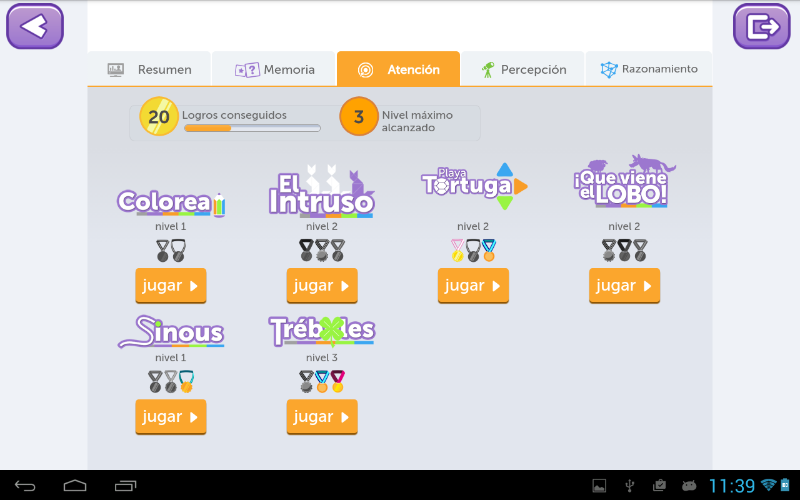Open the Sinous game logo
The width and height of the screenshot is (800, 500).
(x=171, y=332)
